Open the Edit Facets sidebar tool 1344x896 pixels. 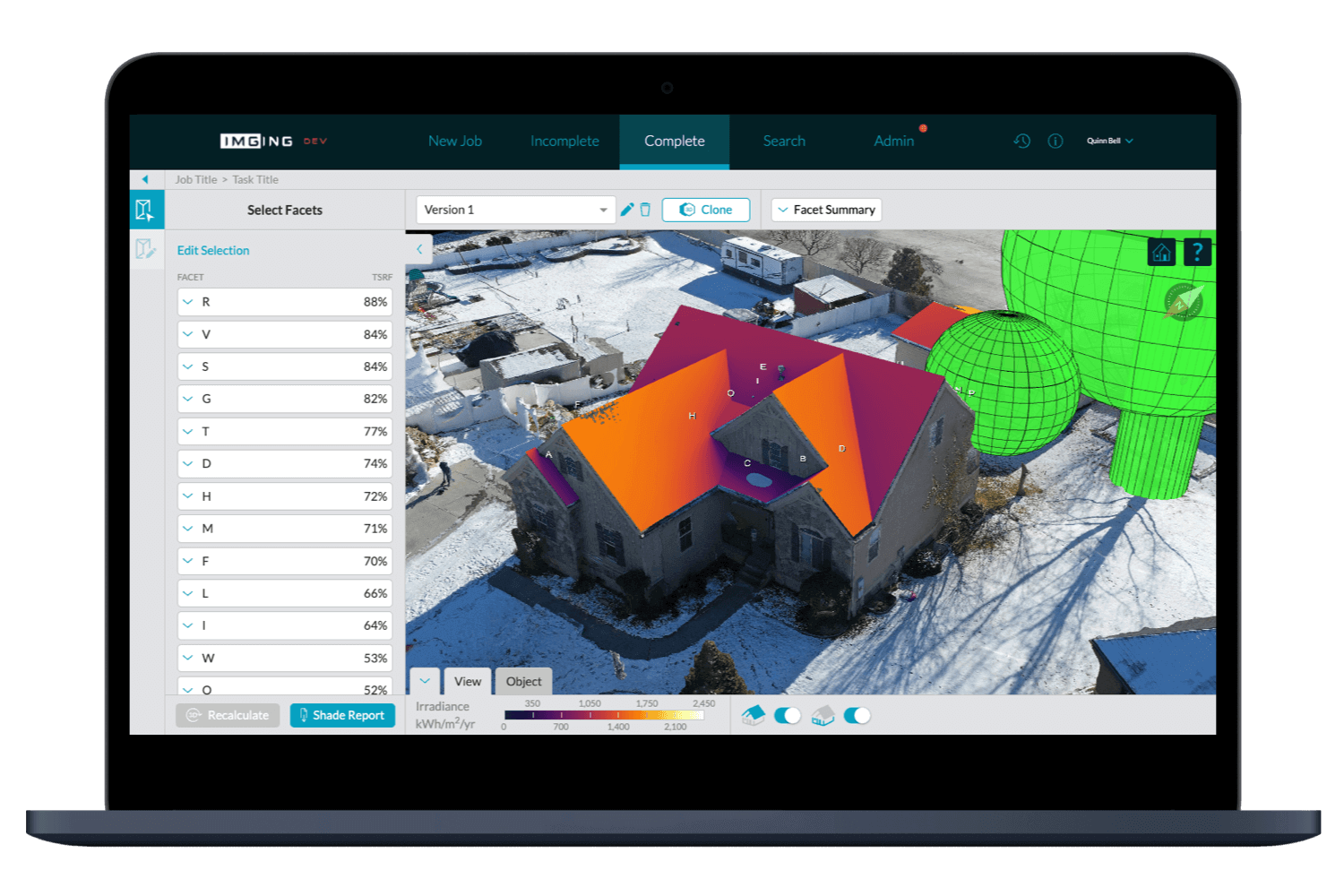146,249
